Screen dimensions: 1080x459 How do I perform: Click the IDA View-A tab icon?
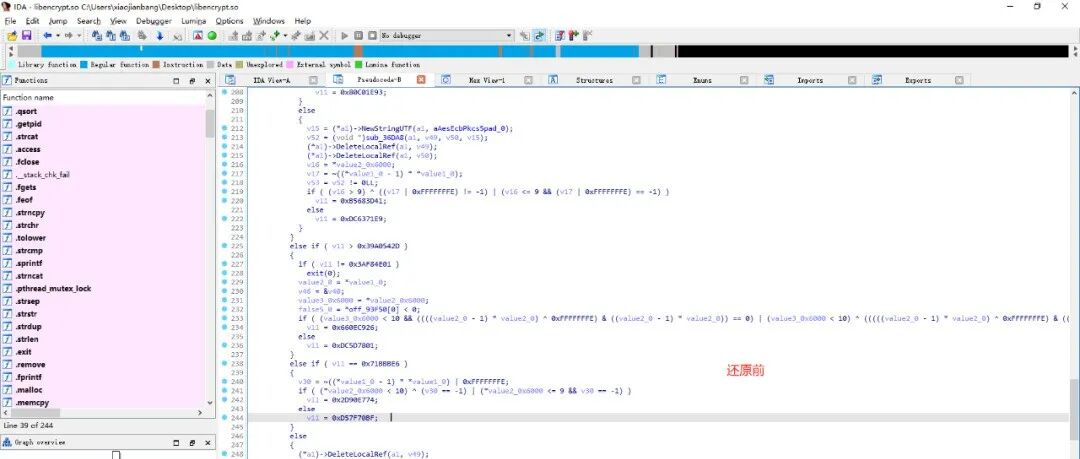[232, 80]
